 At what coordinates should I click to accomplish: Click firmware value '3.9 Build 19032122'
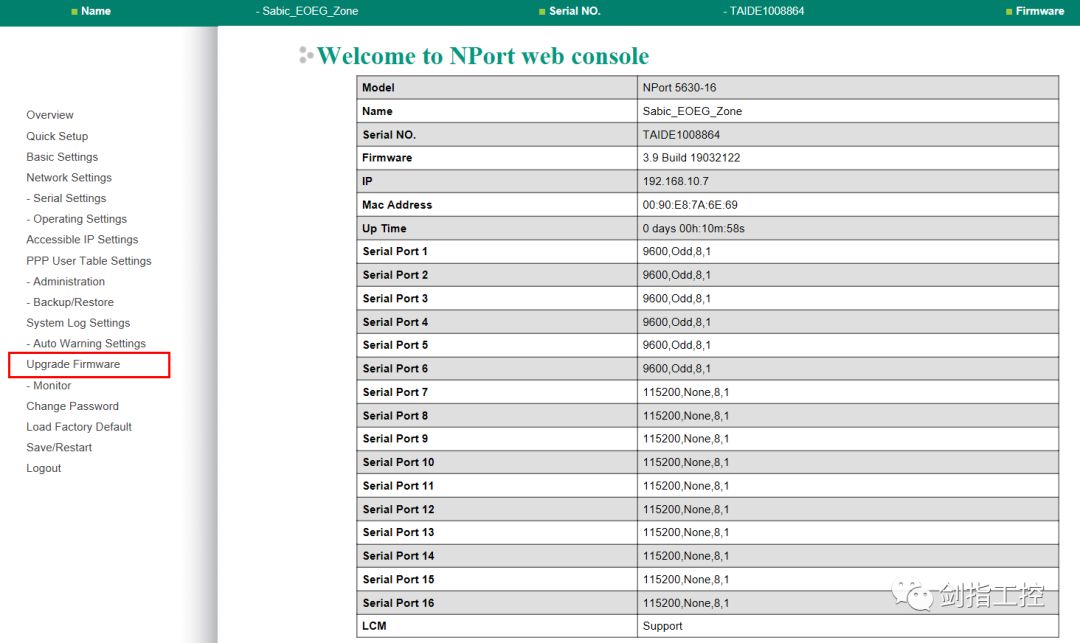692,158
